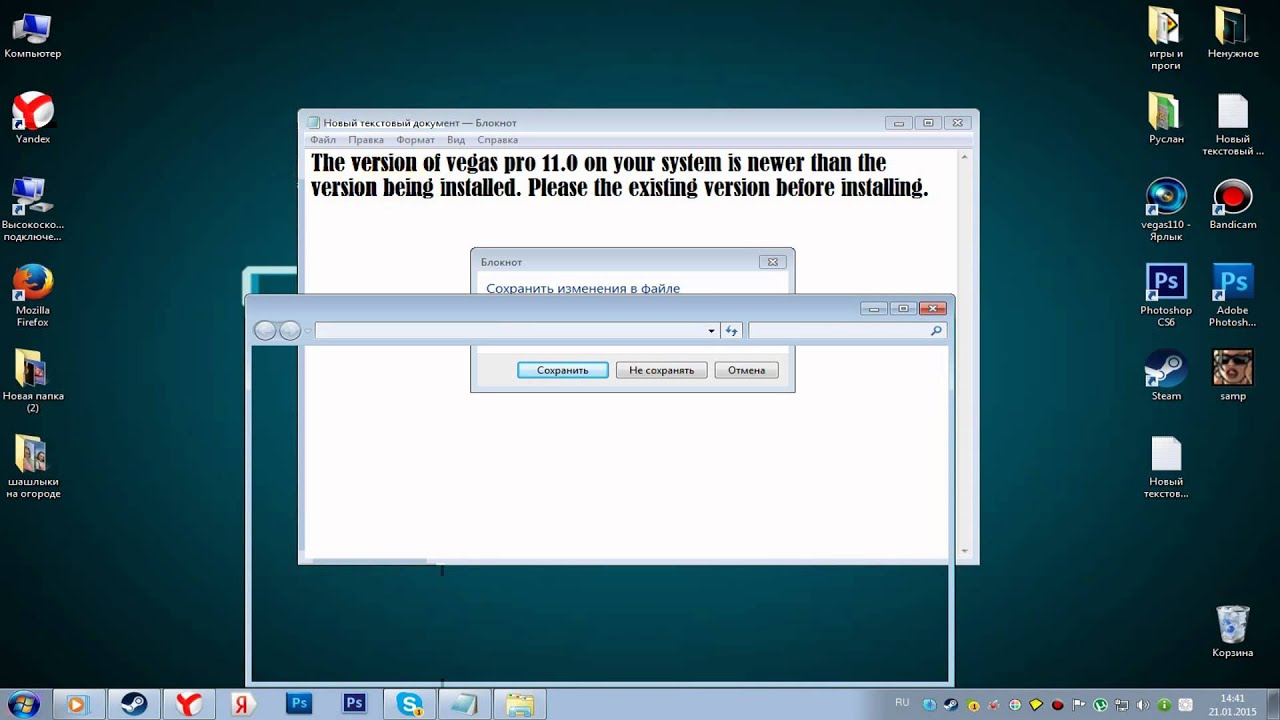1280x720 pixels.
Task: Open Windows Media Player from taskbar
Action: [78, 704]
